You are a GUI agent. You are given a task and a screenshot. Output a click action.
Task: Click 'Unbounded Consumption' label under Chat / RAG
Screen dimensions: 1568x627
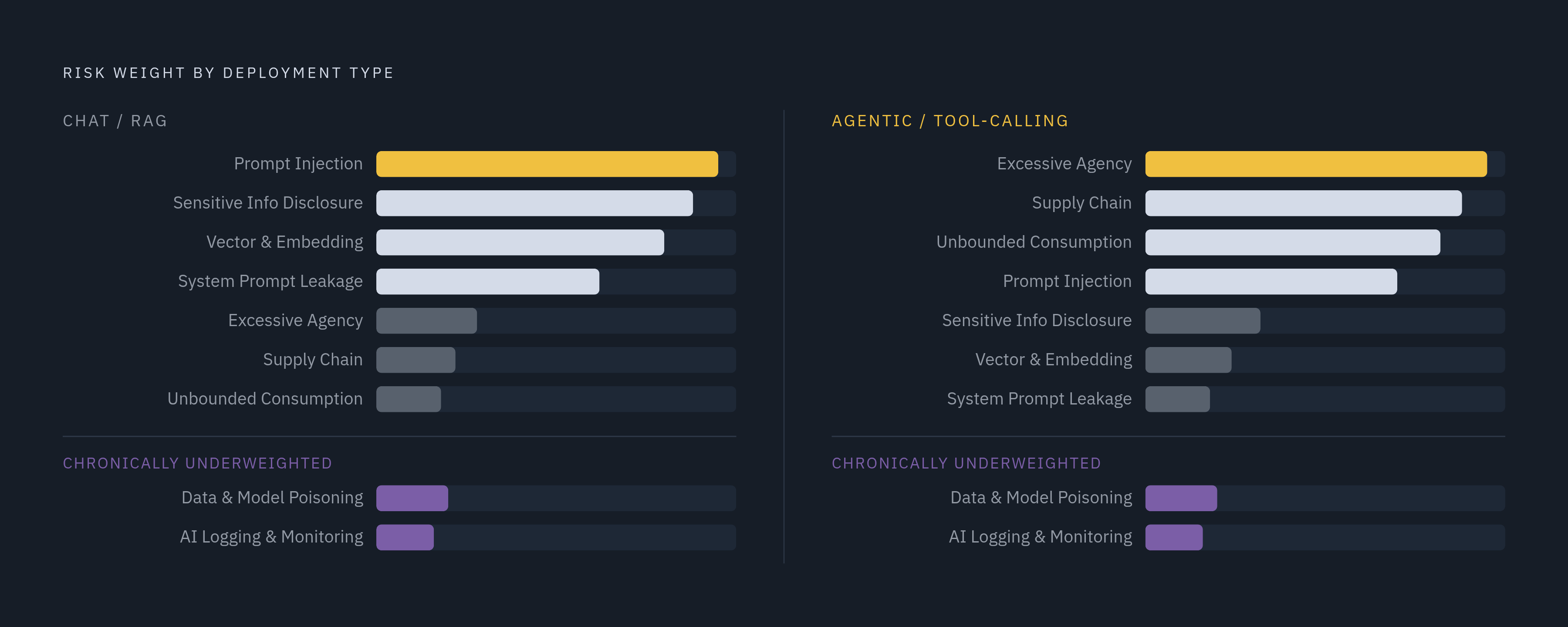265,399
